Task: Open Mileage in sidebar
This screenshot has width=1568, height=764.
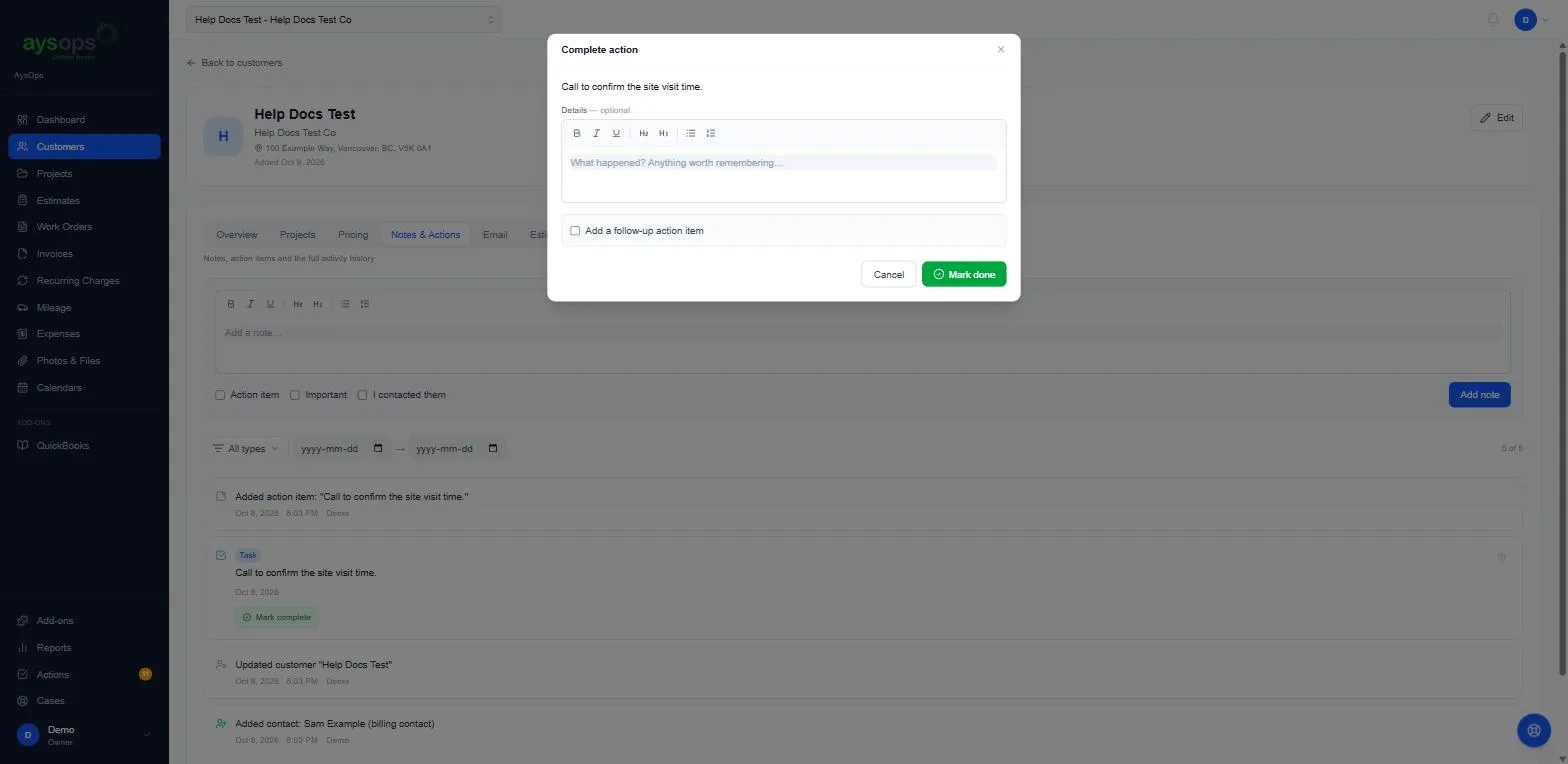Action: coord(84,308)
